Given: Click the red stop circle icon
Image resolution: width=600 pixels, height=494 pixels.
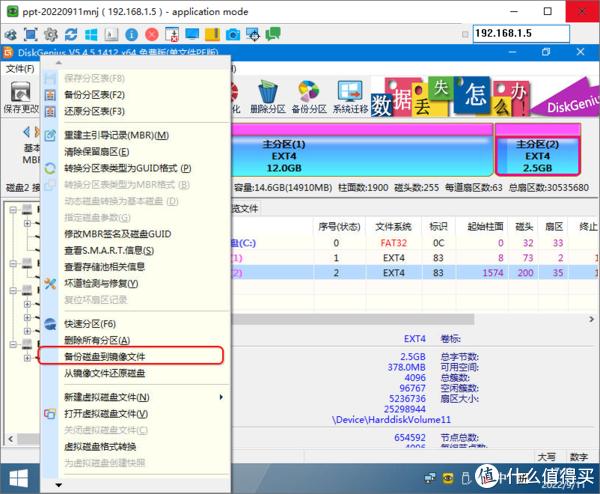Looking at the screenshot, I should pos(152,35).
